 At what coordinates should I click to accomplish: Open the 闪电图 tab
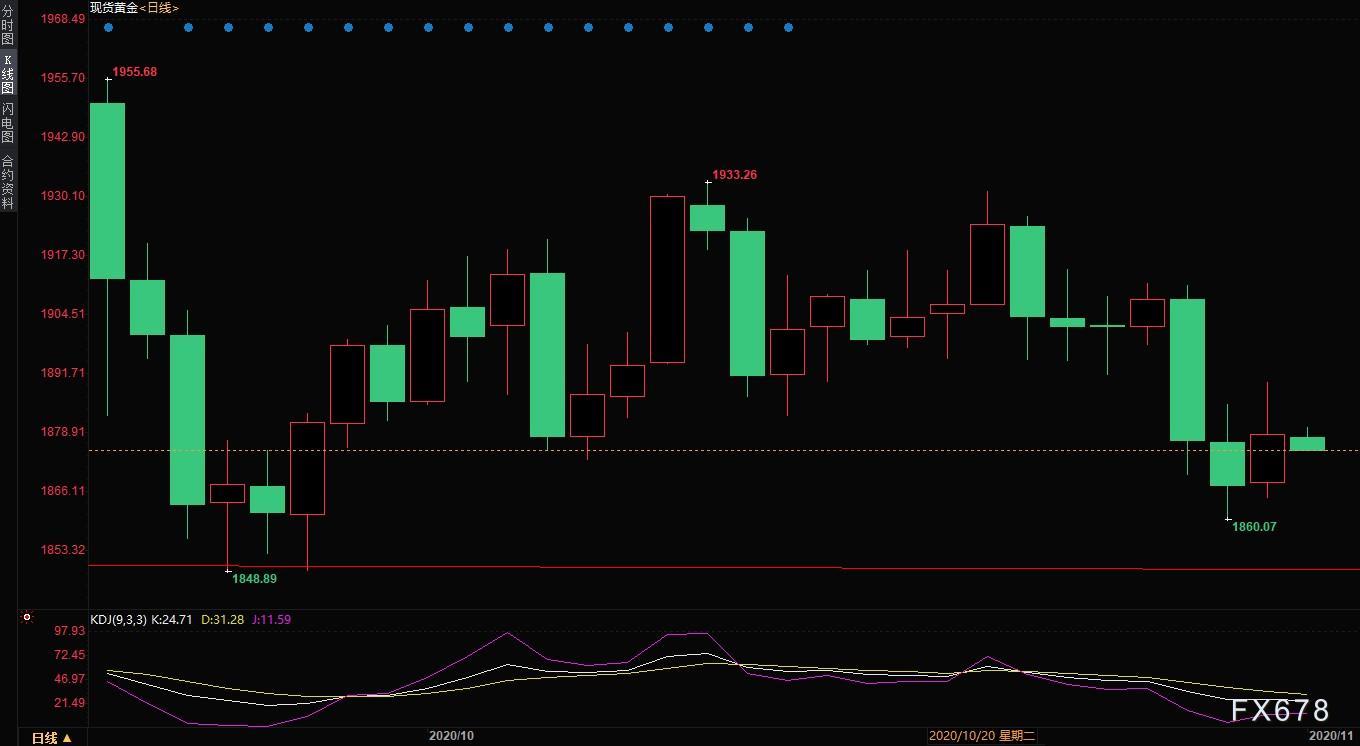pyautogui.click(x=8, y=123)
